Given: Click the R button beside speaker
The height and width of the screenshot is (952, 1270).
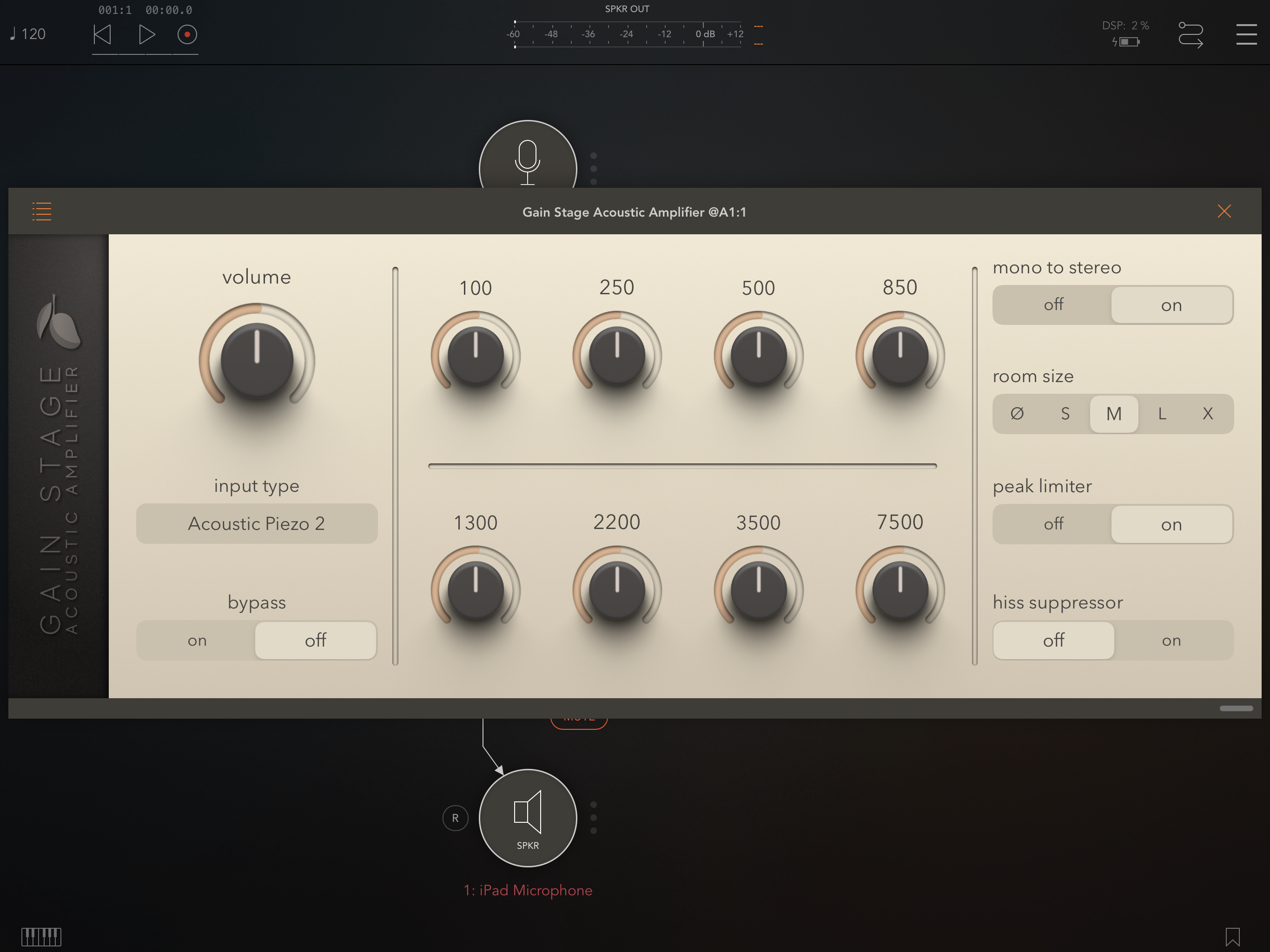Looking at the screenshot, I should [x=455, y=818].
